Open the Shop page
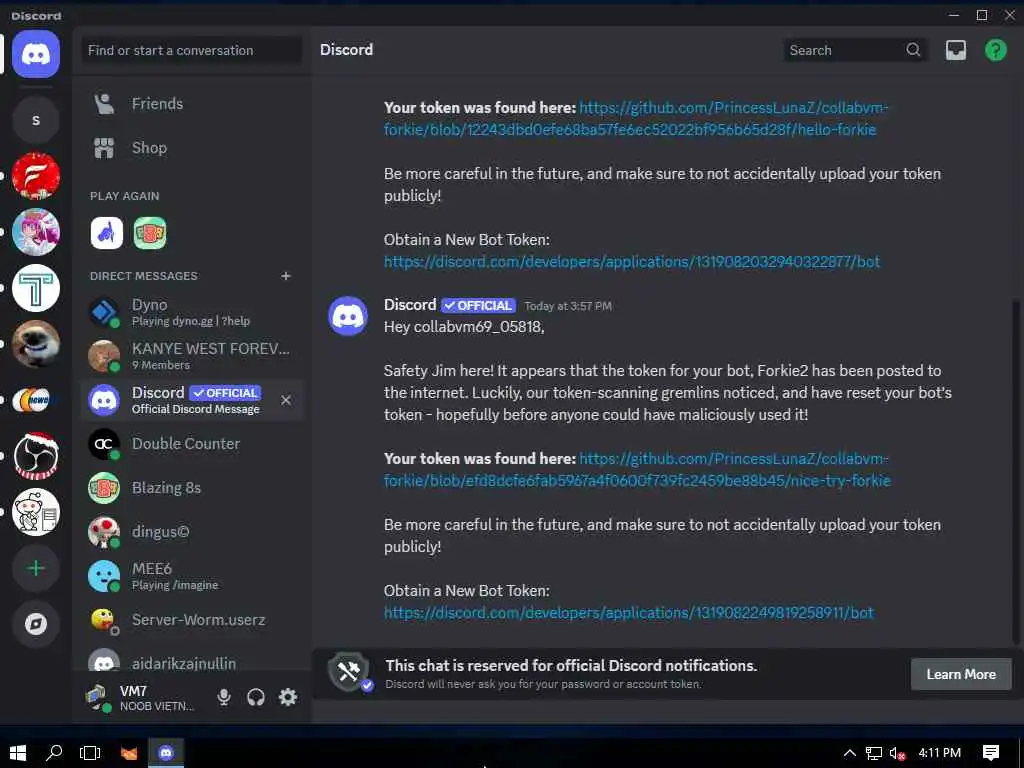 click(x=191, y=148)
